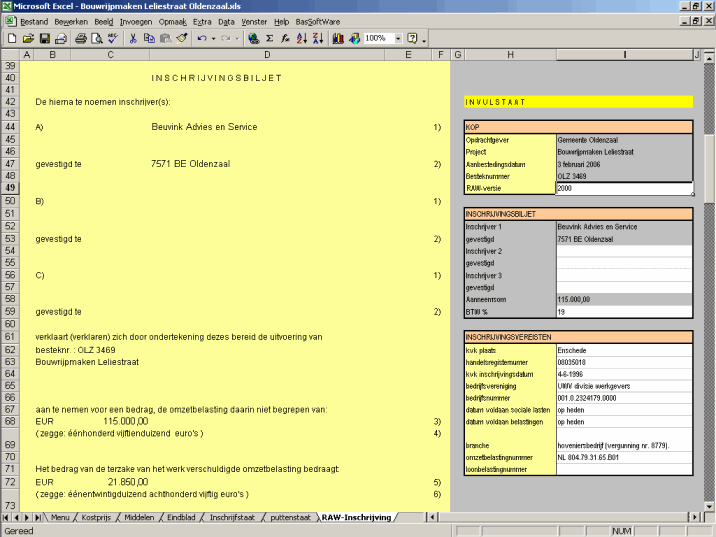
Task: Expand toolbar options arrow at toolbar end
Action: (x=425, y=39)
